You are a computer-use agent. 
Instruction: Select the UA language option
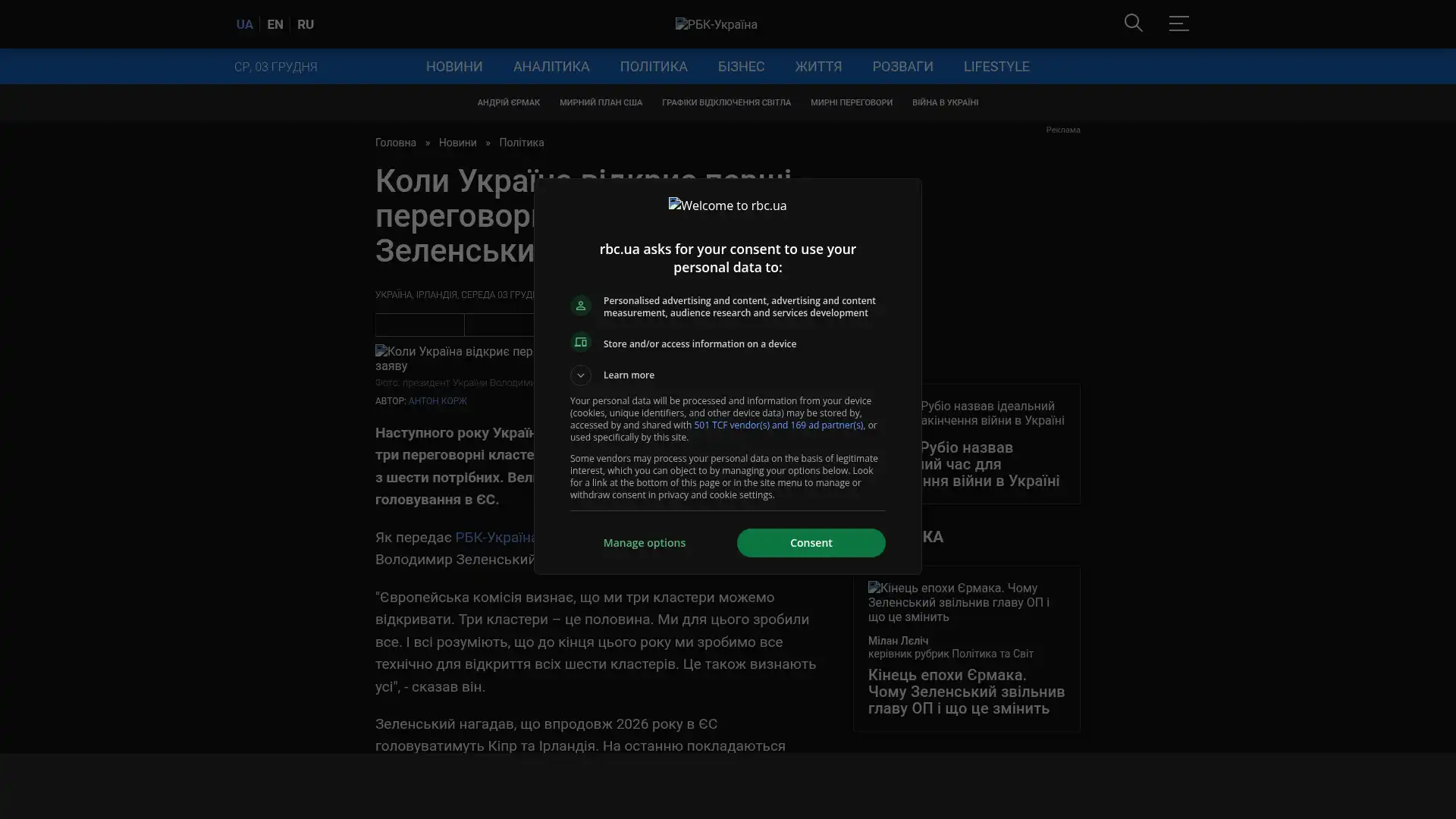pos(244,24)
